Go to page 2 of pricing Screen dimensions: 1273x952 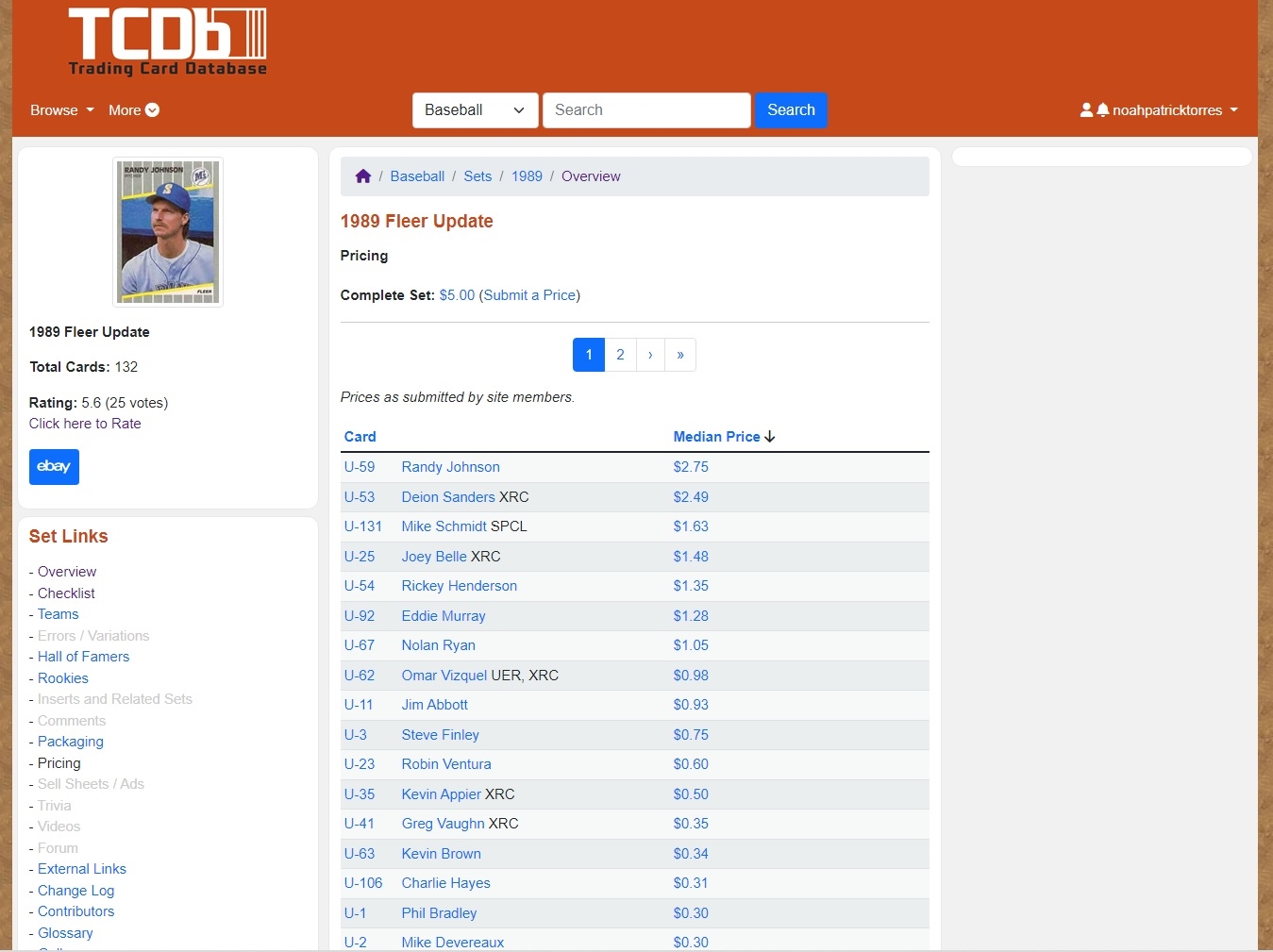click(620, 355)
